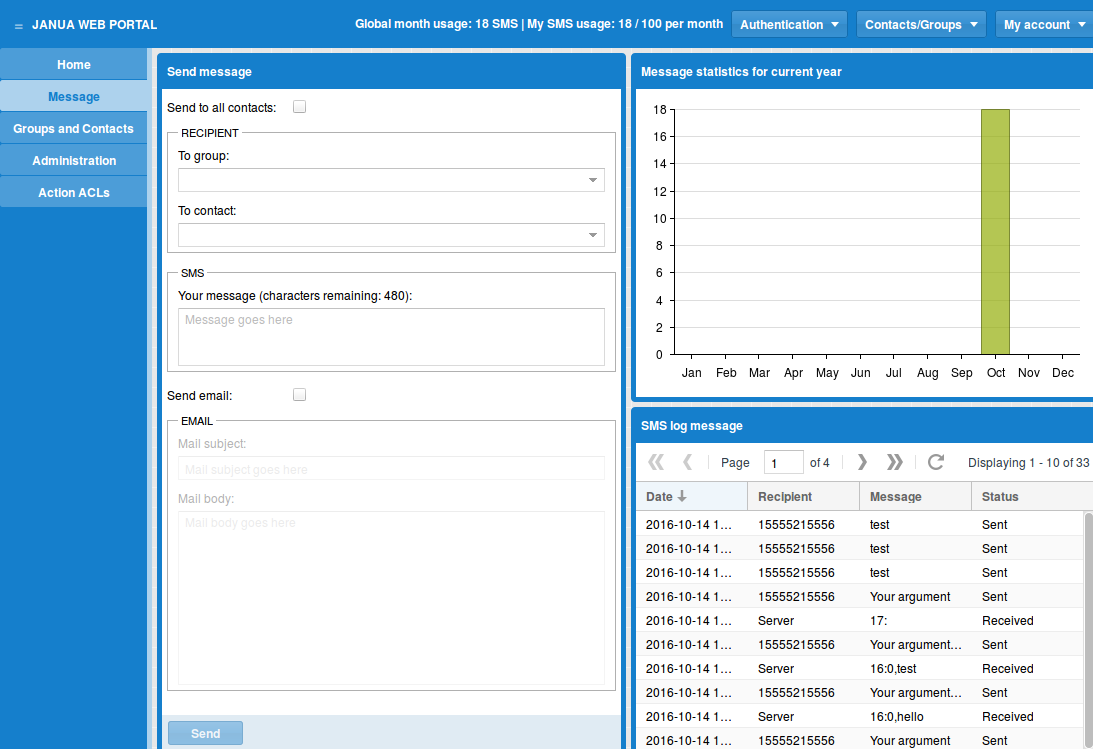The width and height of the screenshot is (1093, 749).
Task: Focus the SMS message text area
Action: 391,337
